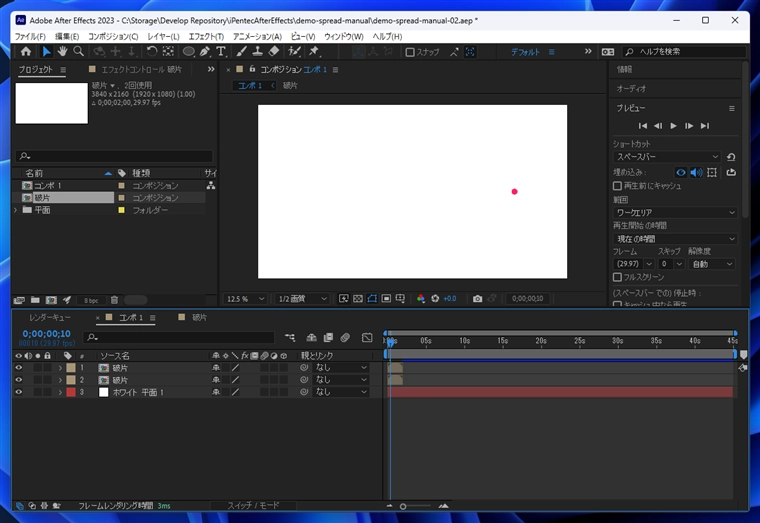Screen dimensions: 760x523
Task: Select the Clone Stamp tool
Action: point(257,51)
